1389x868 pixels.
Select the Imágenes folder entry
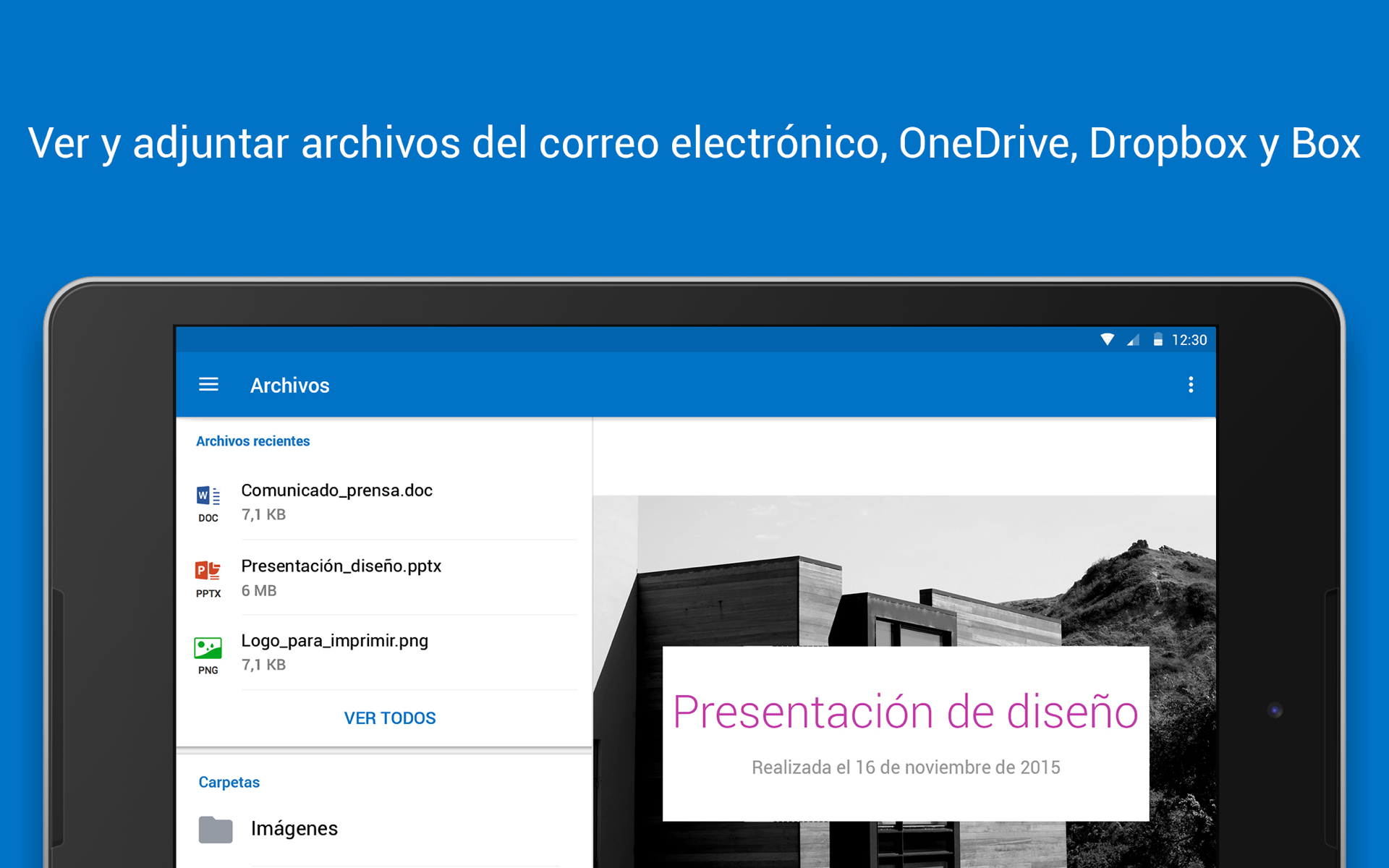[294, 828]
